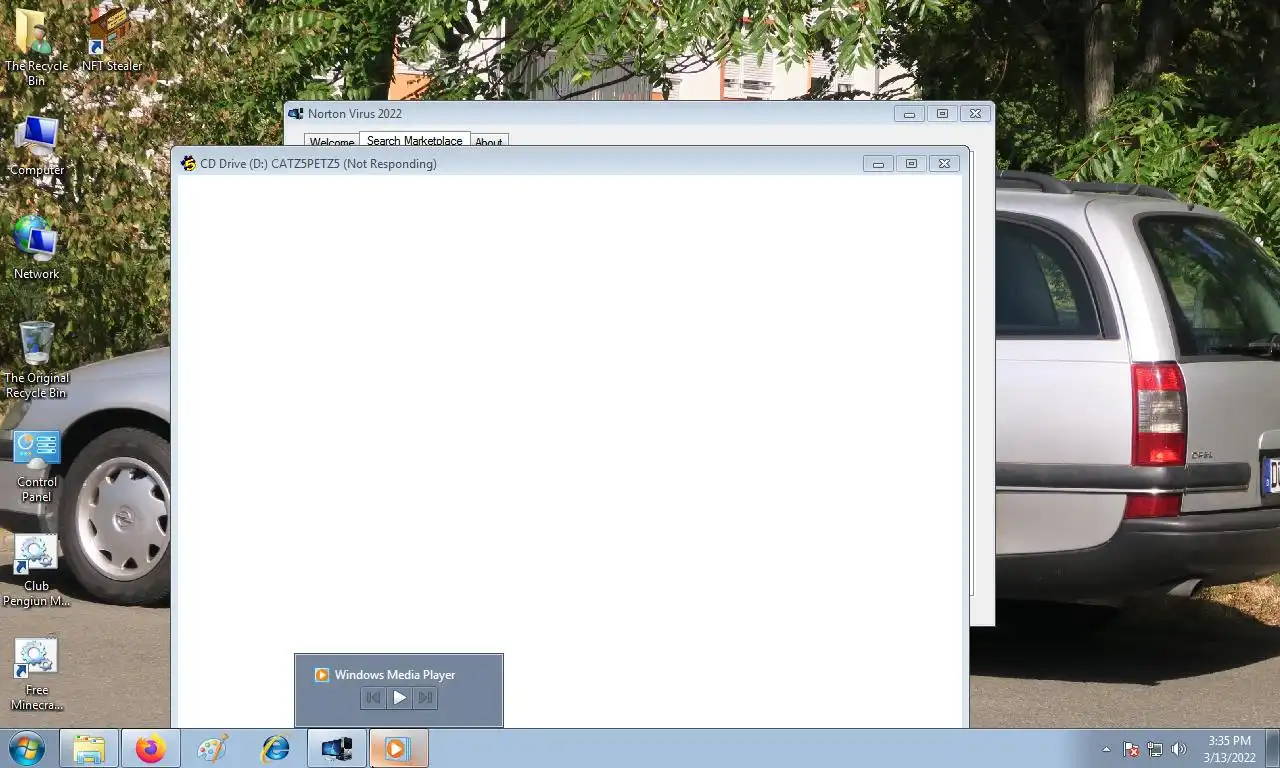Maximize the CD Drive (D:) CATZ5PETZ5 window
The height and width of the screenshot is (768, 1280).
point(911,164)
